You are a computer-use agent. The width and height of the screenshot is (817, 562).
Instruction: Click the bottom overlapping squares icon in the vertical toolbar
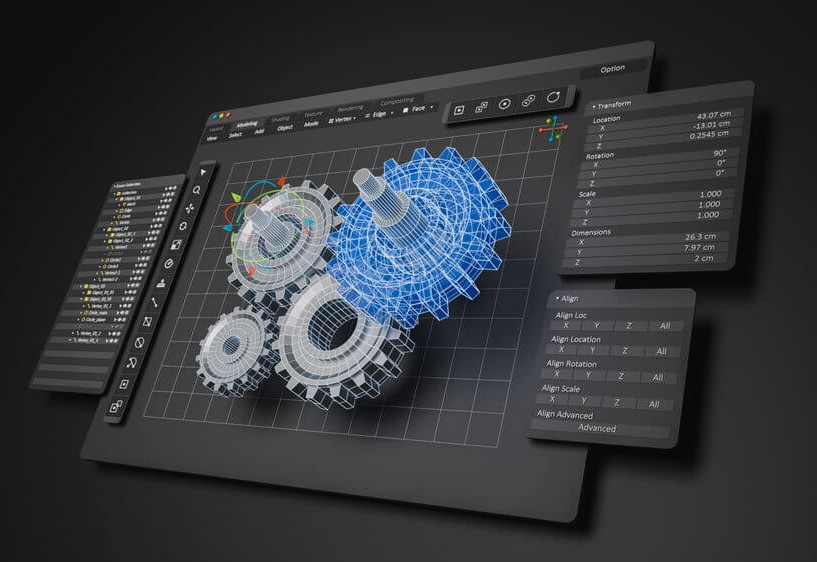(x=116, y=406)
